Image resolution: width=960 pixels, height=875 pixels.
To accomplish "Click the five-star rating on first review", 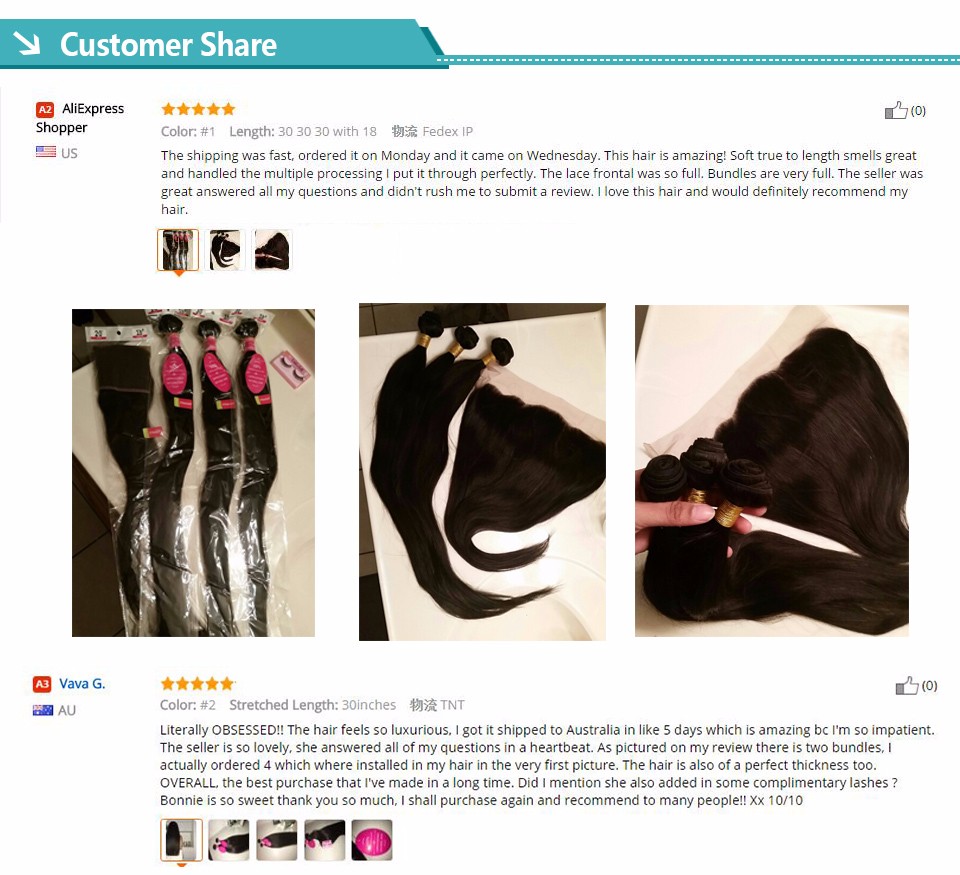I will coord(198,109).
